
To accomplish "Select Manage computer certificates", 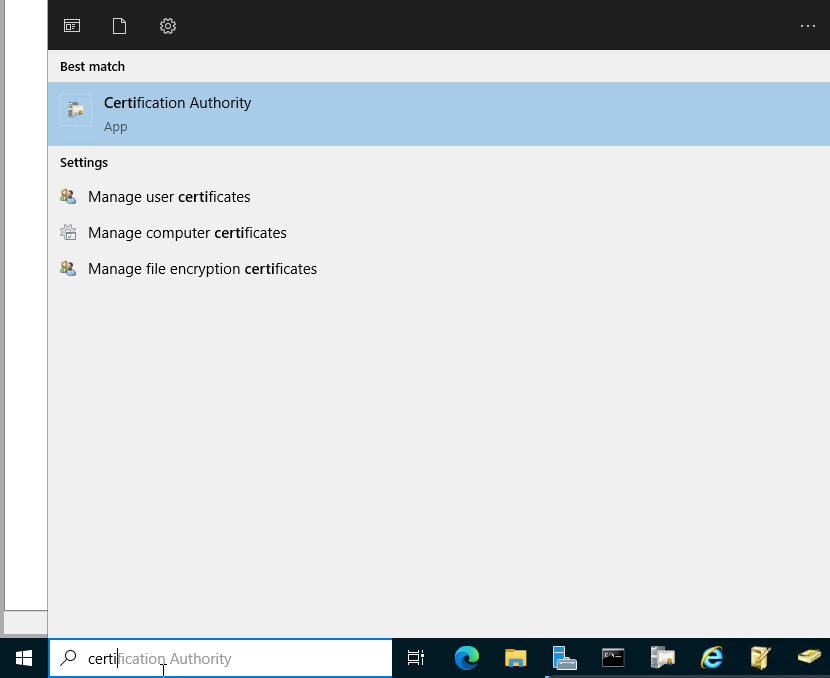I will click(x=187, y=233).
